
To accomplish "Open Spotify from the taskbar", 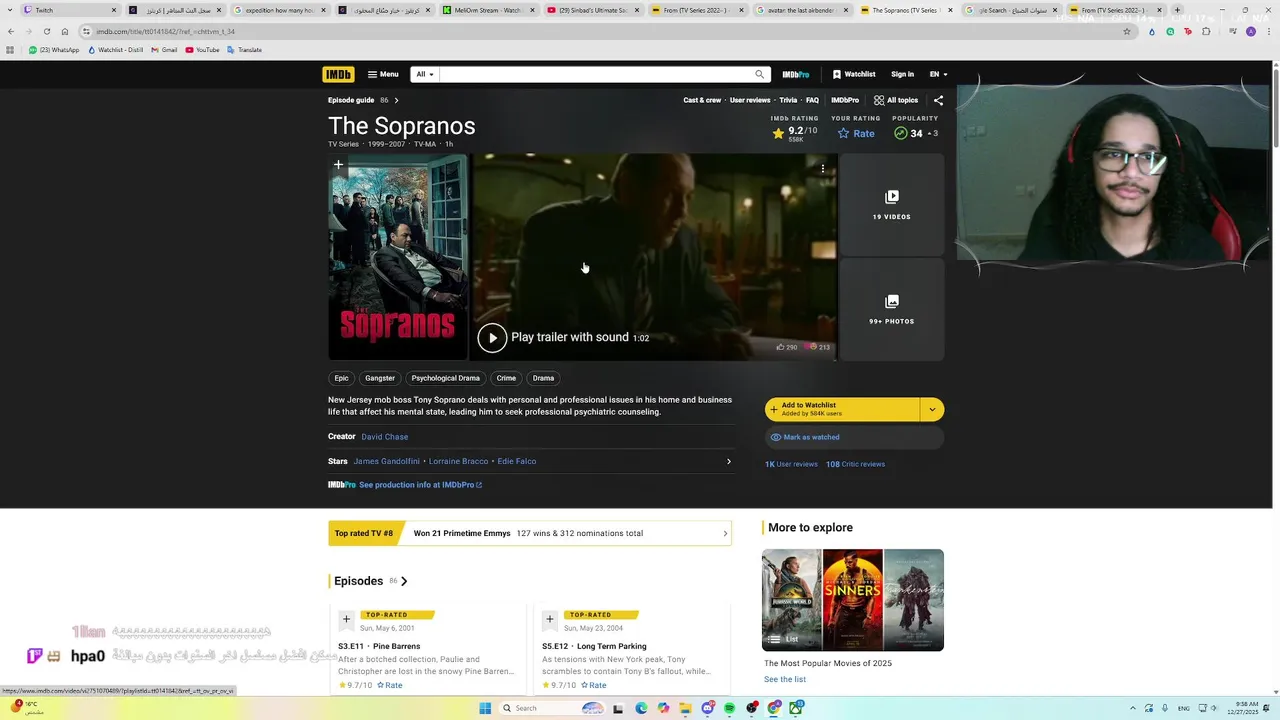I will click(x=729, y=708).
